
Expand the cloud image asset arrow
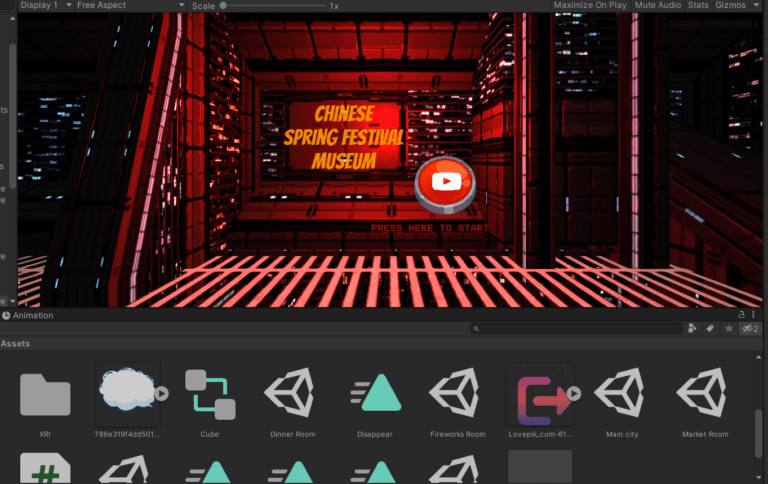coord(162,393)
